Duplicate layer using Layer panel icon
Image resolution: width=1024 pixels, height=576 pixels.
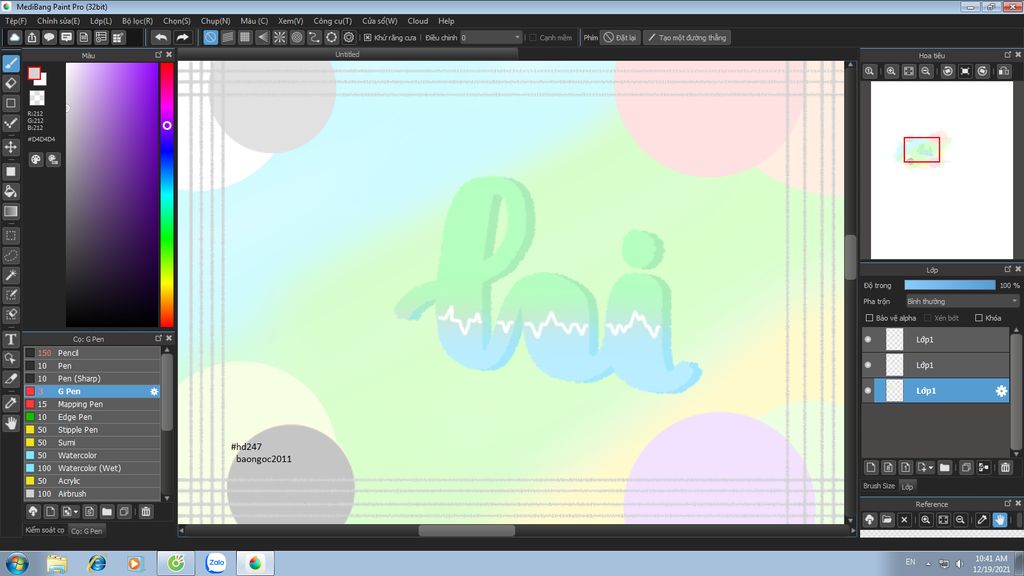(966, 467)
